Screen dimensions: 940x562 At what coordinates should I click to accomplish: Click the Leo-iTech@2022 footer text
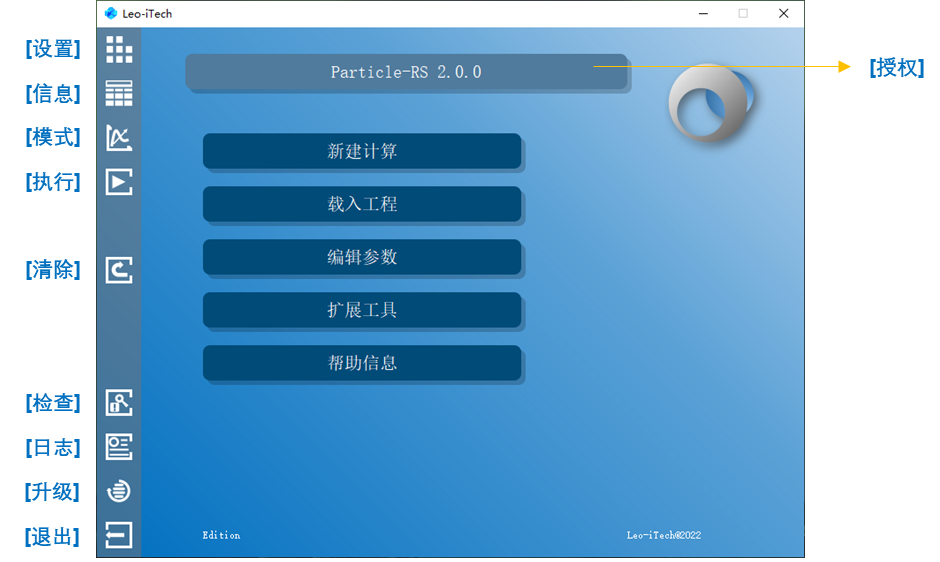pyautogui.click(x=664, y=535)
